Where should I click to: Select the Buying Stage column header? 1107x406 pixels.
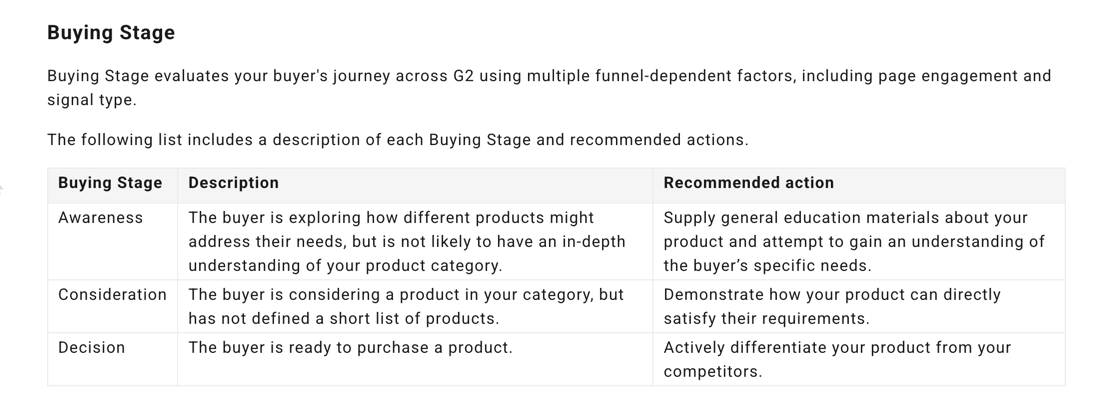point(110,183)
